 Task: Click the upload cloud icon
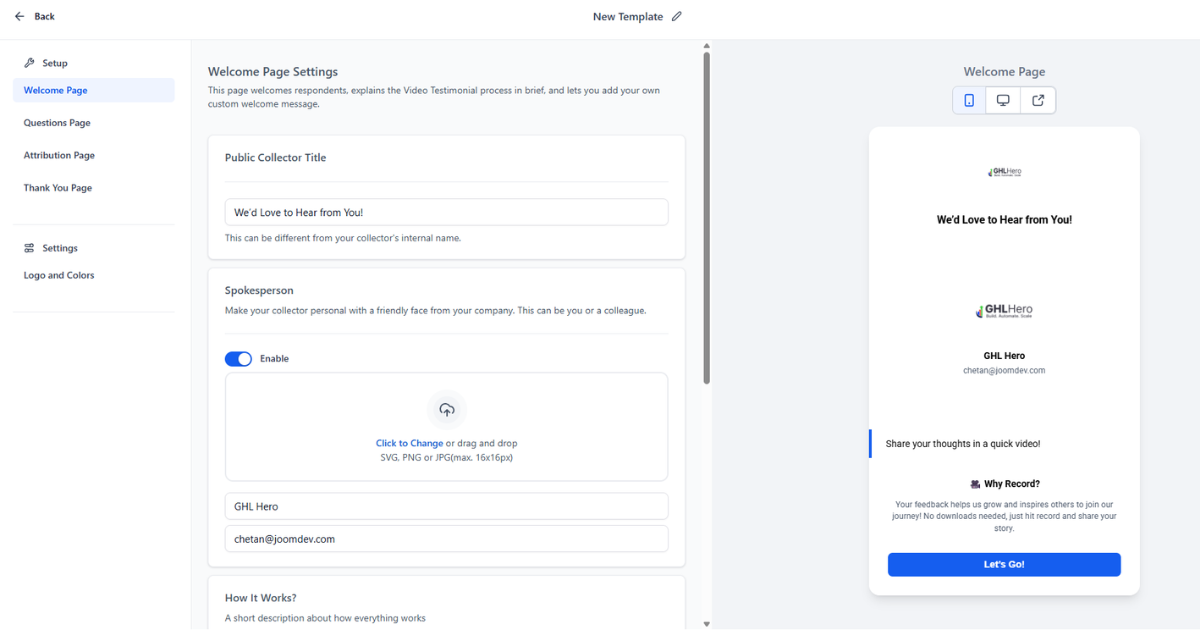click(447, 410)
